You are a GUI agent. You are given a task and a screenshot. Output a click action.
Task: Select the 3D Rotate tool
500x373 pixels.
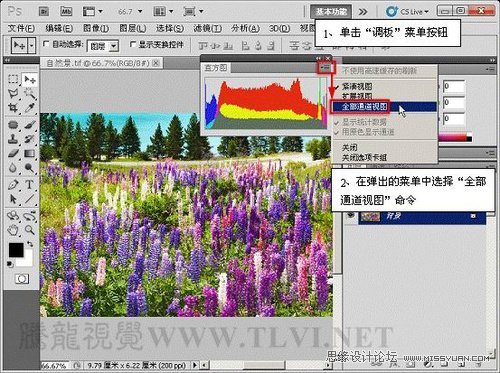[x=13, y=216]
